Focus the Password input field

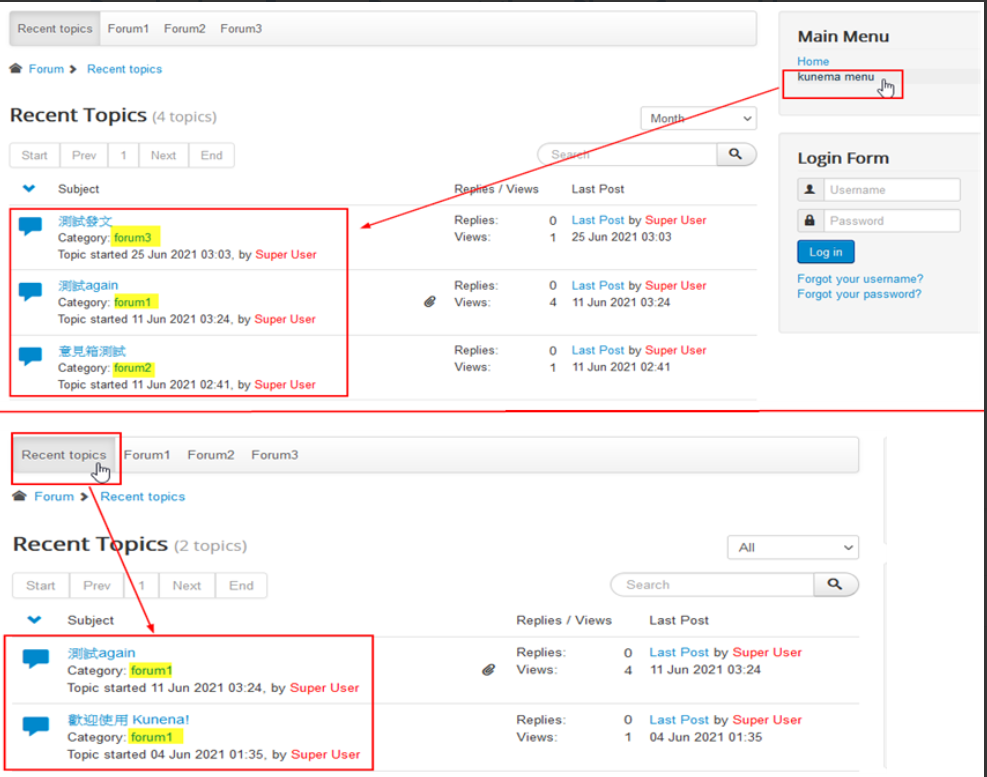[x=891, y=221]
